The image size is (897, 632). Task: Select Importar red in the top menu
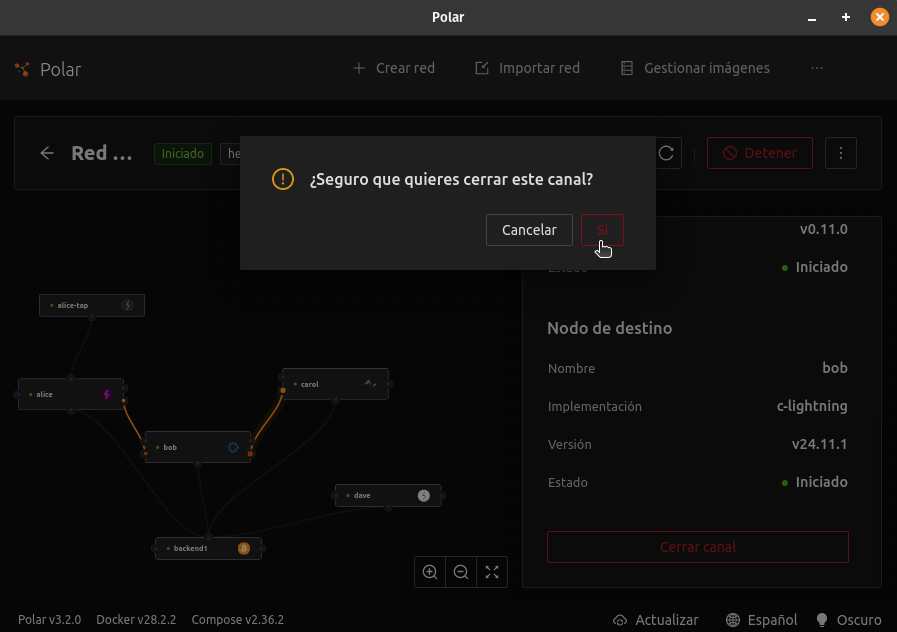(x=527, y=68)
